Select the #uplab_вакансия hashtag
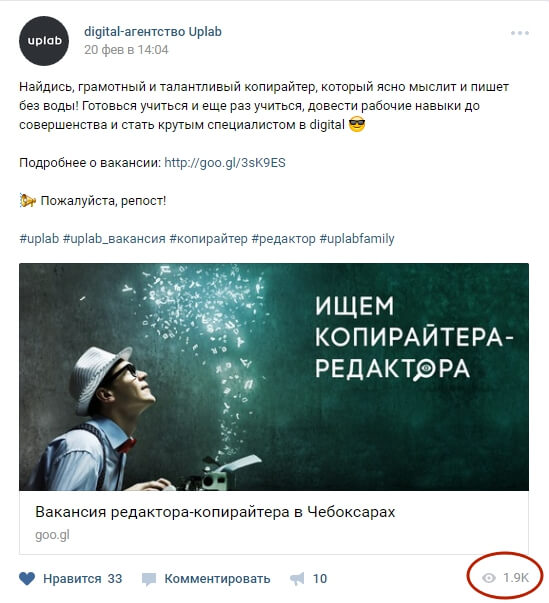This screenshot has height=603, width=549. tap(114, 239)
